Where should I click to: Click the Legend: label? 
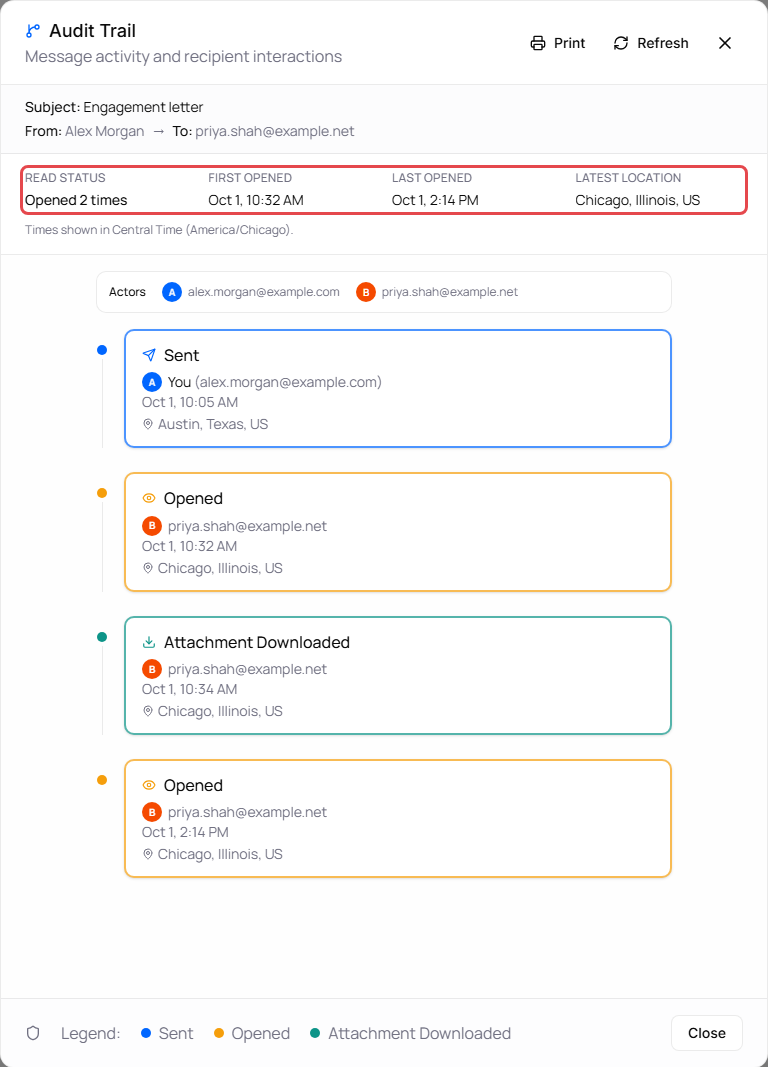[90, 1033]
